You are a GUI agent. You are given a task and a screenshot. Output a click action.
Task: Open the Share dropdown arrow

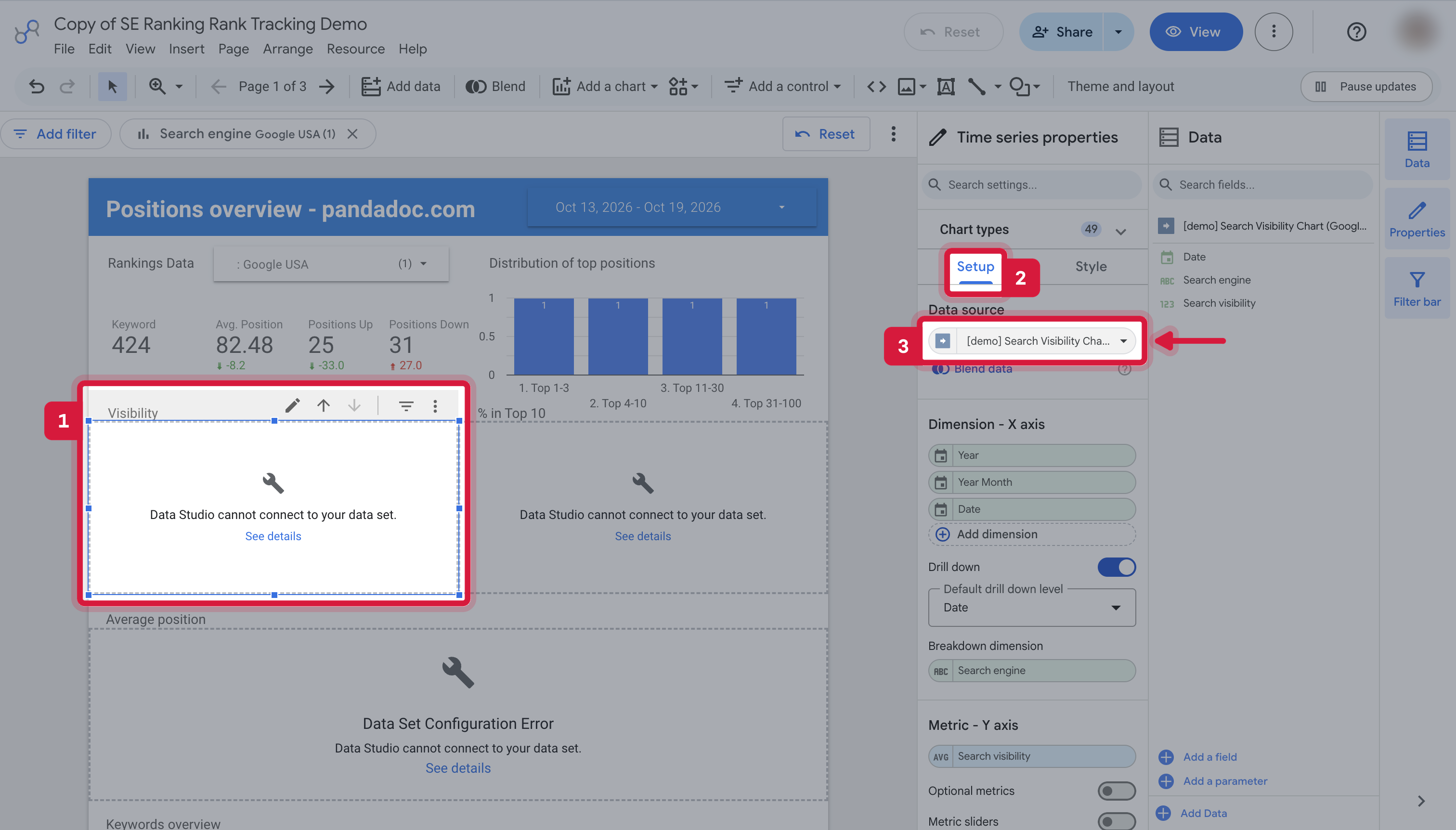[1118, 32]
